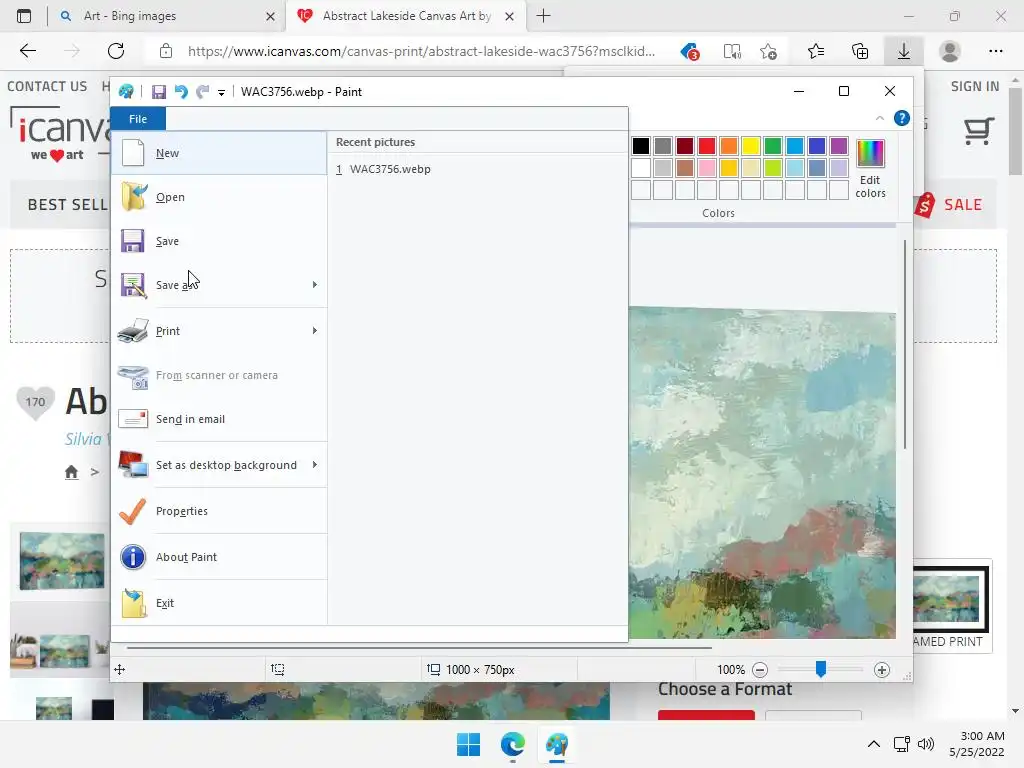Click the Exit icon in File menu

click(x=134, y=603)
